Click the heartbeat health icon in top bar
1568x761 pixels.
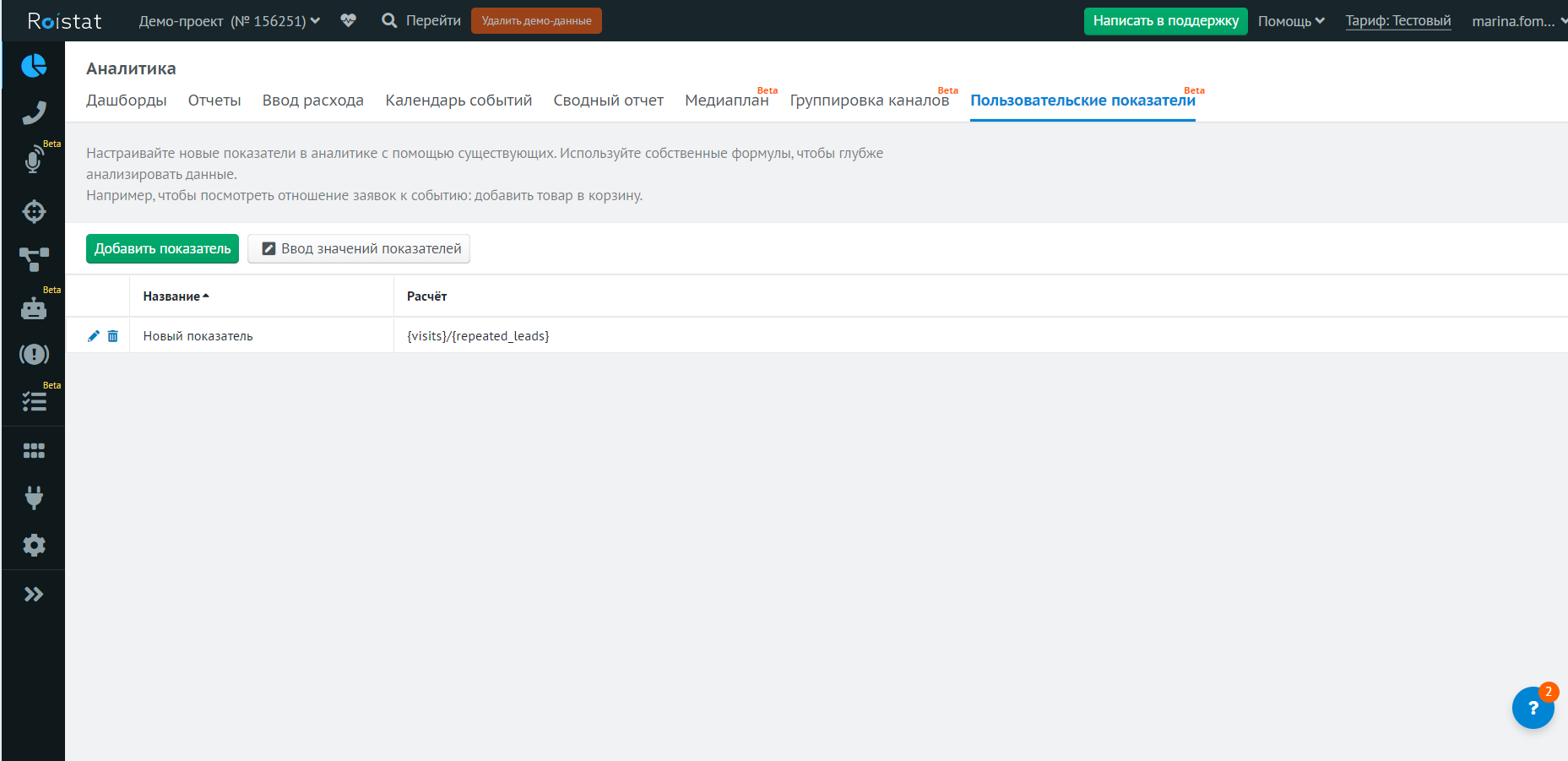[348, 20]
